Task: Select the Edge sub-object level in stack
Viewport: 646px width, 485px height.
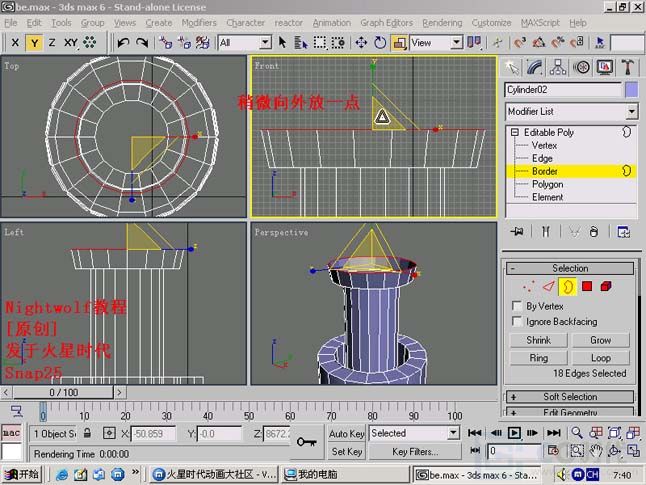Action: click(542, 158)
